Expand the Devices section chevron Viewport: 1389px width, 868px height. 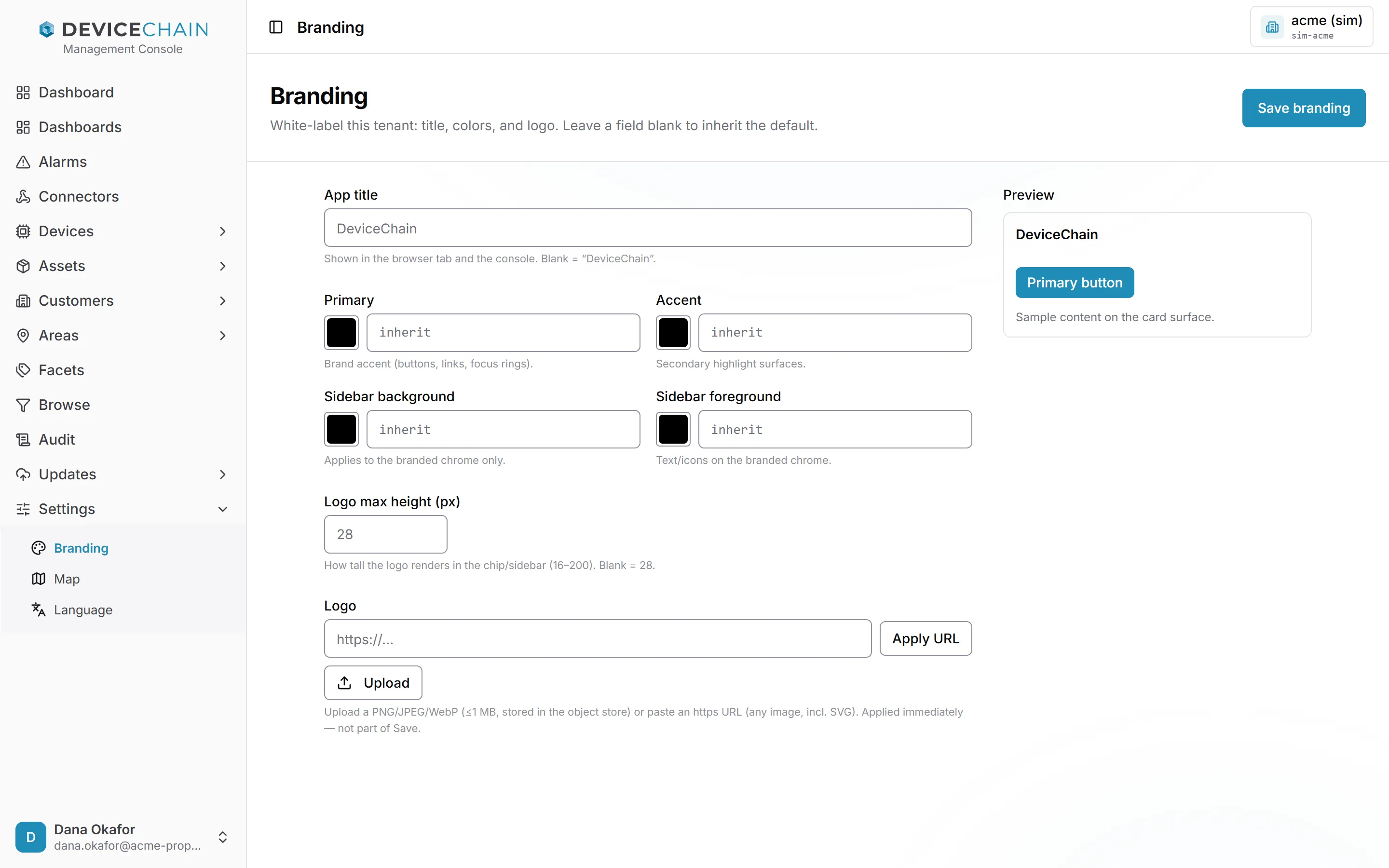223,231
